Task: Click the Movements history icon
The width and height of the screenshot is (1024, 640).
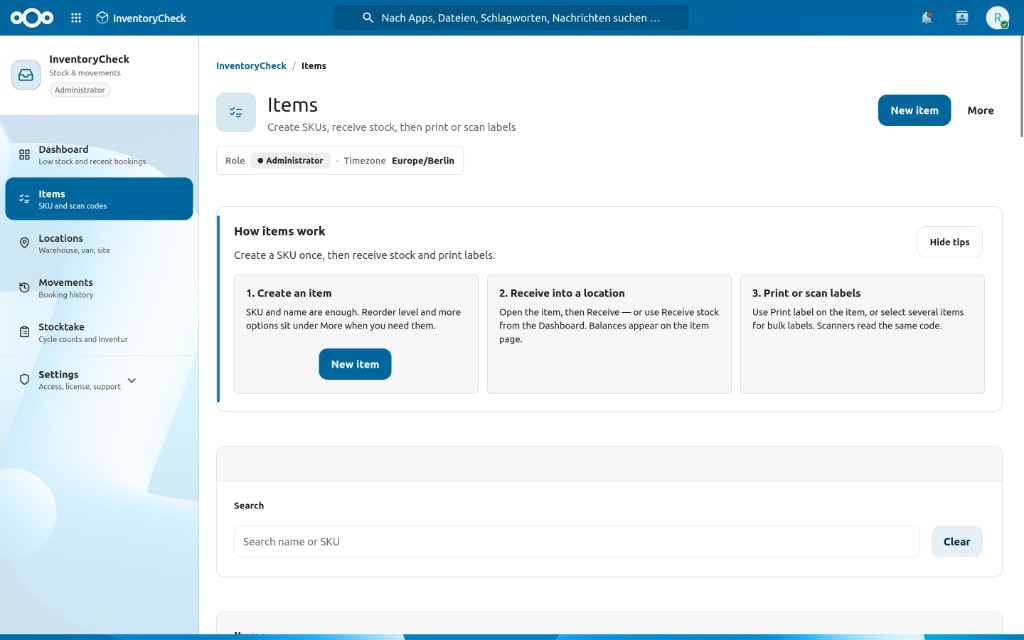Action: (x=24, y=287)
